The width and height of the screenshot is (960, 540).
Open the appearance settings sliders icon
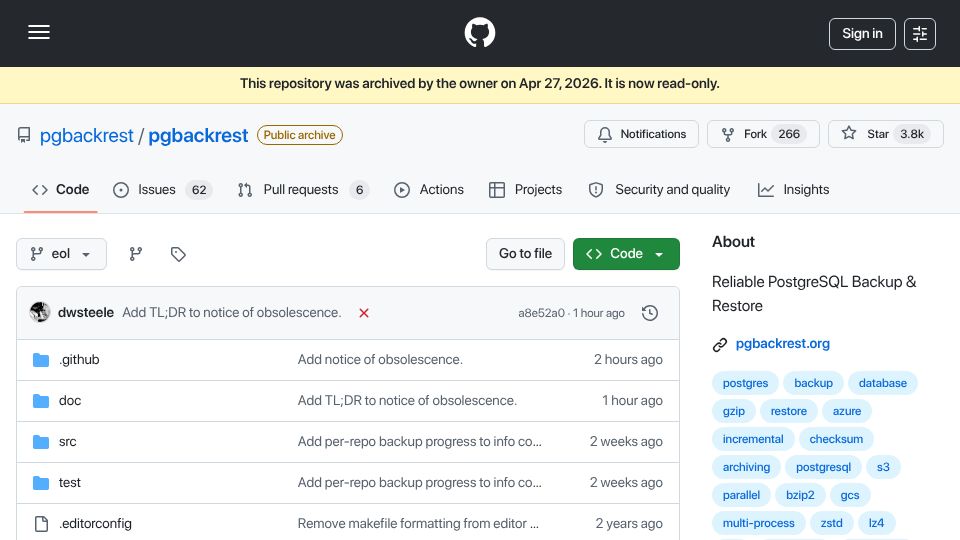coord(920,34)
